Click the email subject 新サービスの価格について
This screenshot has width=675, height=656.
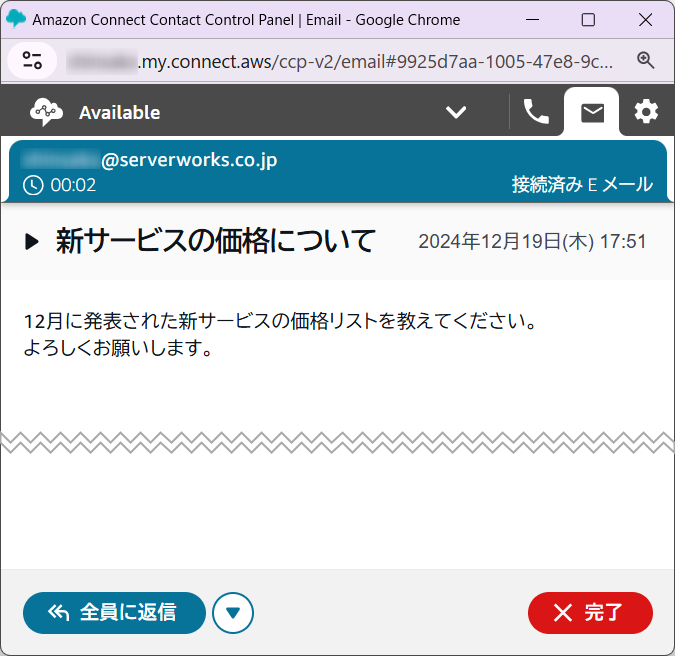[x=216, y=241]
